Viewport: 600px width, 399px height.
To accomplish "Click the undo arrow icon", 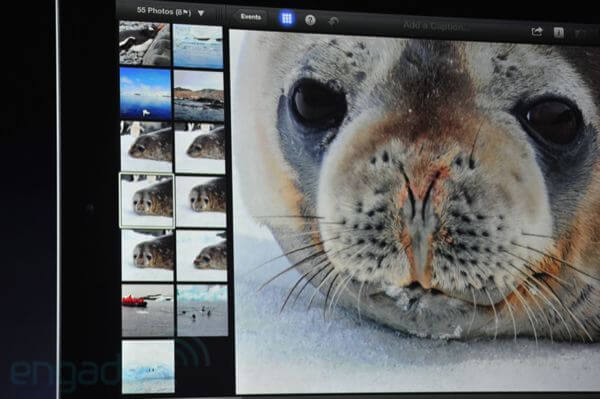I will [x=333, y=21].
